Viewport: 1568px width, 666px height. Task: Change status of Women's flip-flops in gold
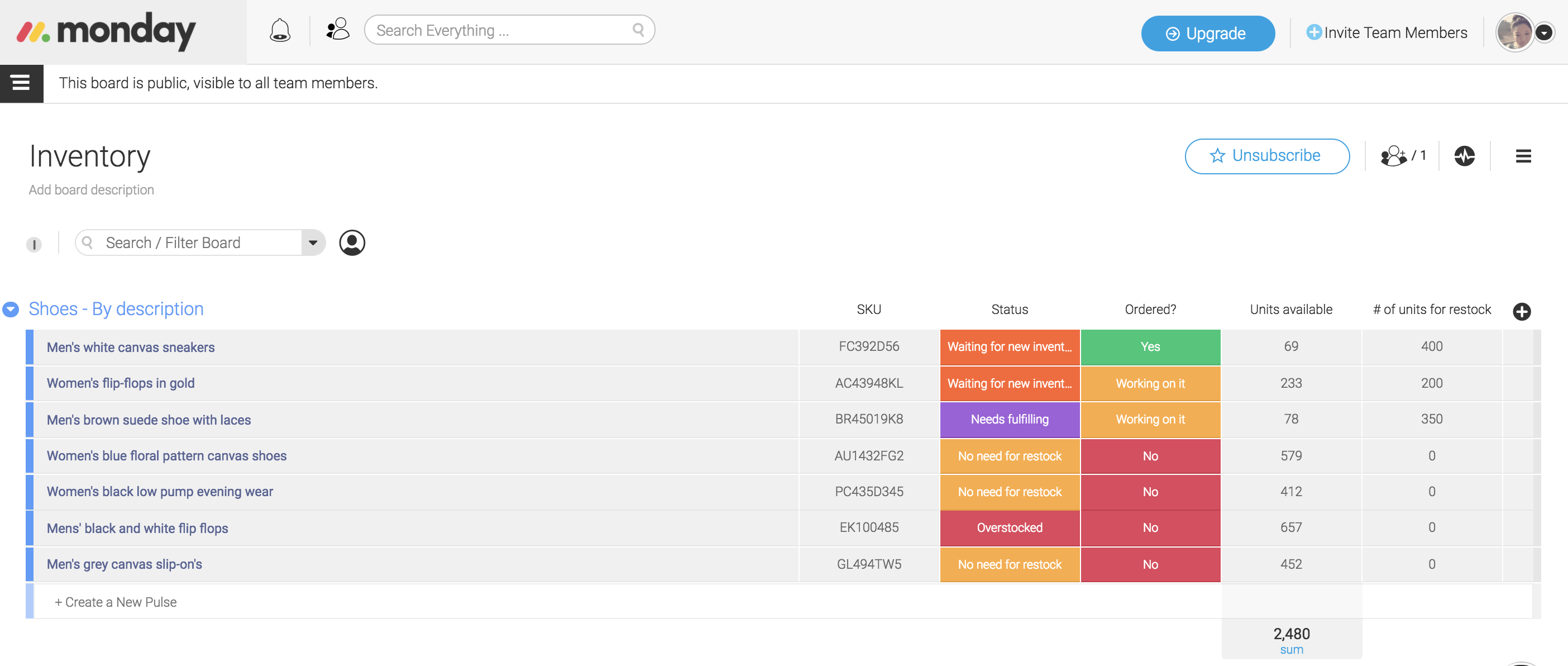(x=1009, y=383)
